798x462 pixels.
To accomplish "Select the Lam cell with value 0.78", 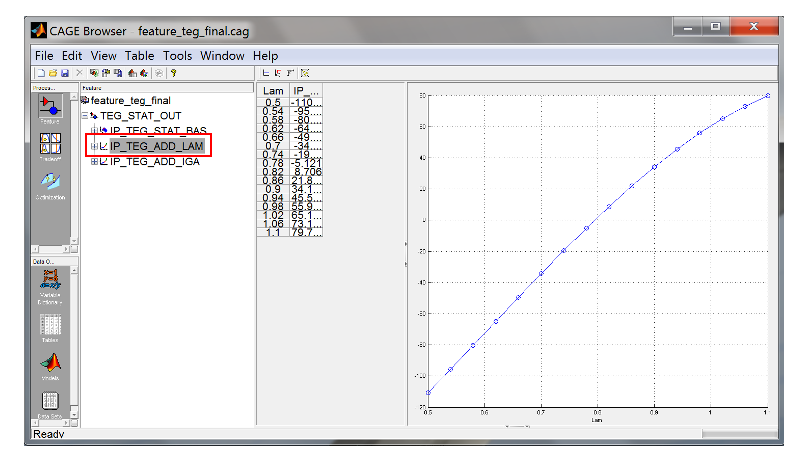I will (x=273, y=163).
